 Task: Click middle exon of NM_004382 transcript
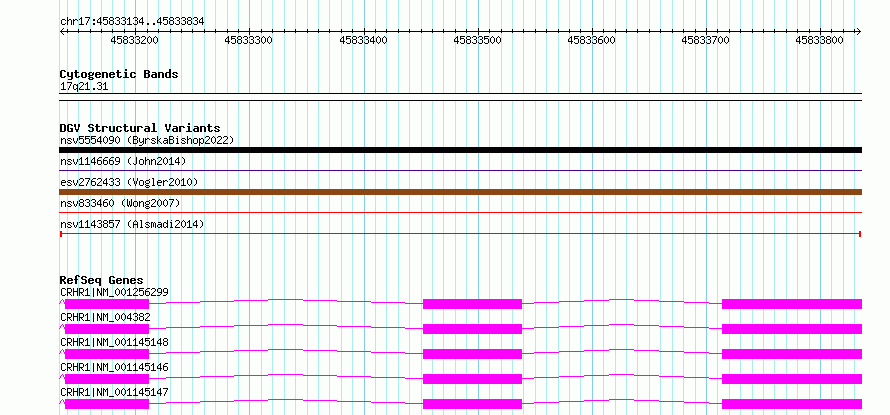[472, 329]
